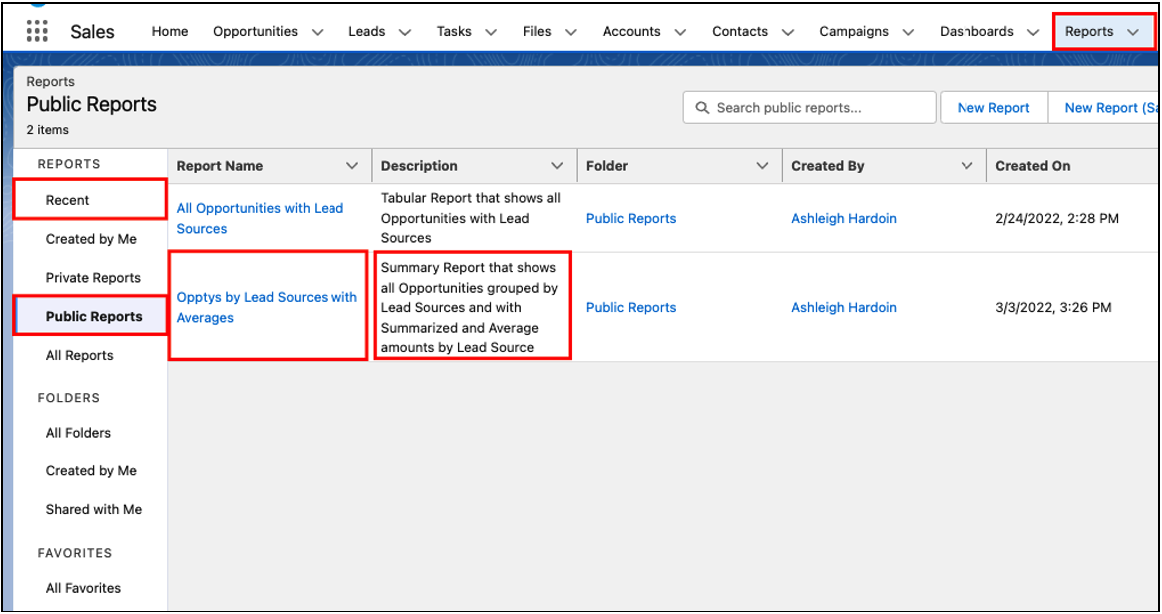Image resolution: width=1162 pixels, height=614 pixels.
Task: Switch to the Home tab
Action: point(170,31)
